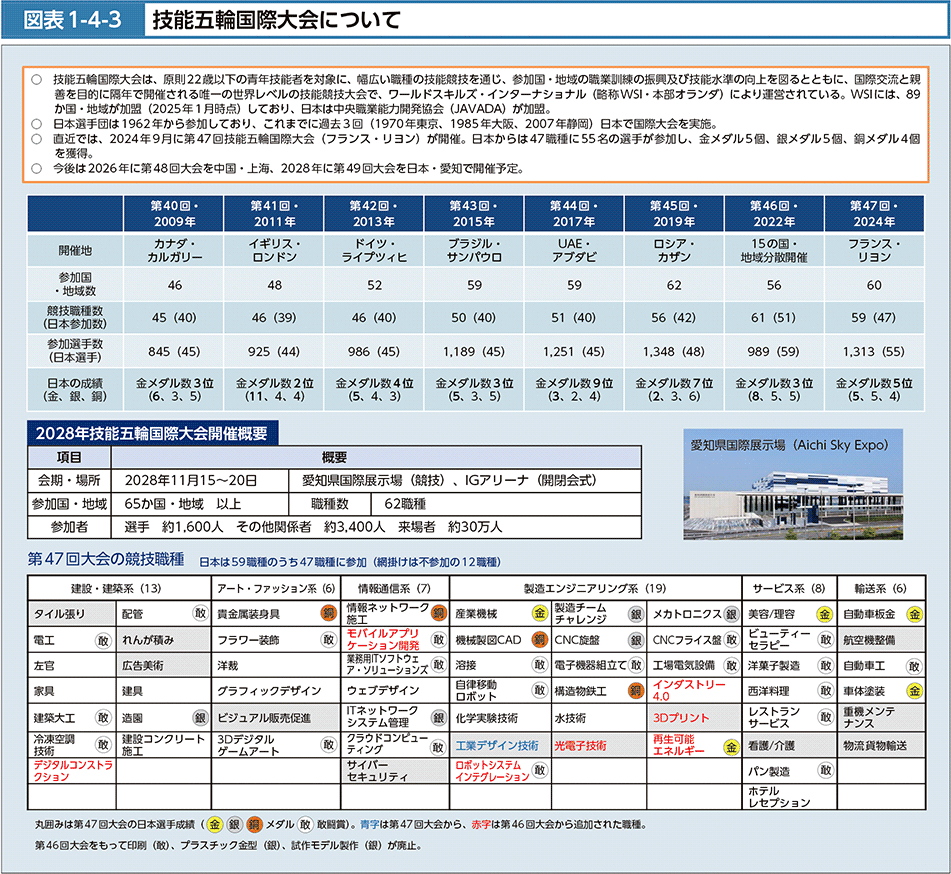Click the silver medal beside 造園
The width and height of the screenshot is (951, 874).
200,718
